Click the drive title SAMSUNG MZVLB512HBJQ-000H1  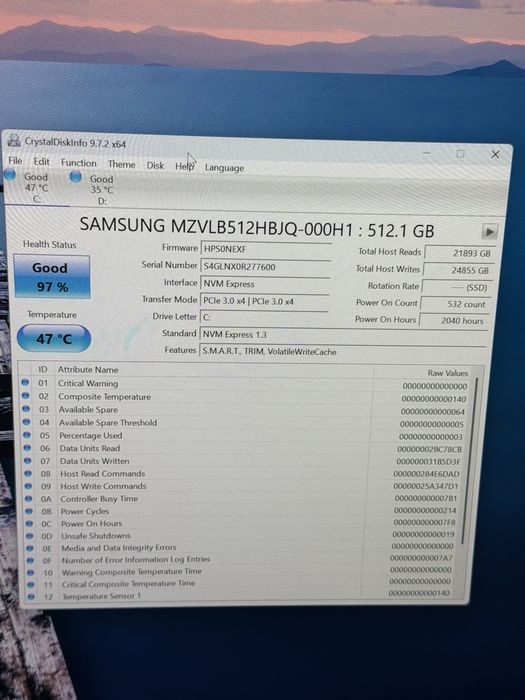pos(216,226)
